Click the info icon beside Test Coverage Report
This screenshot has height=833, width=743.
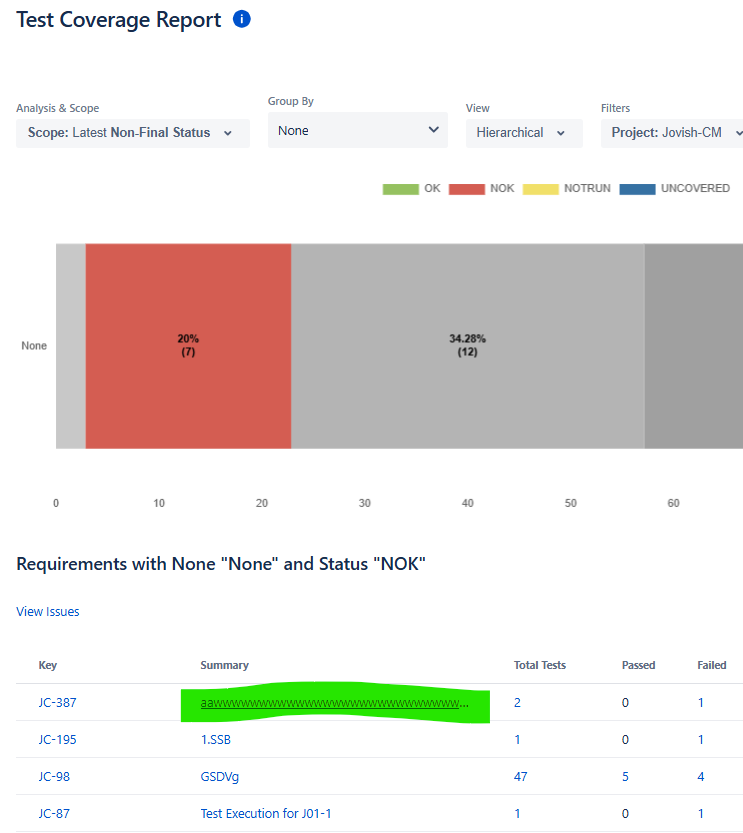tap(241, 19)
